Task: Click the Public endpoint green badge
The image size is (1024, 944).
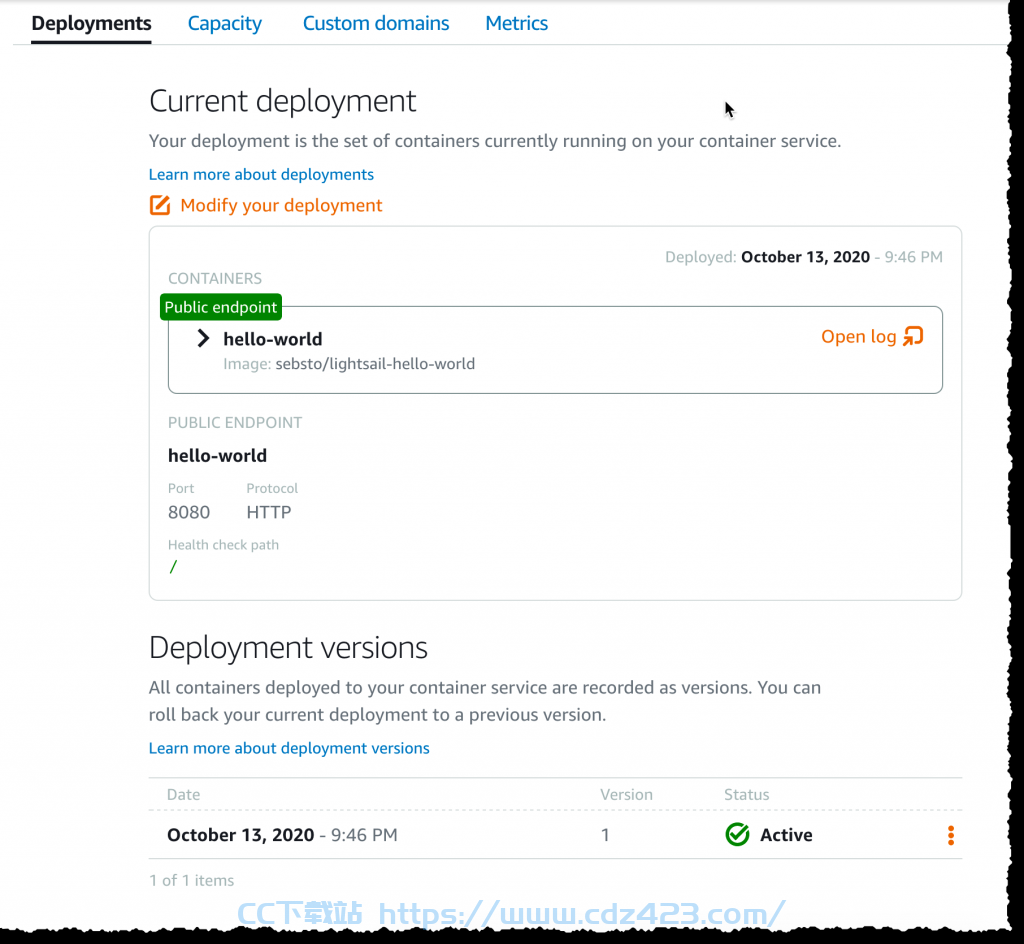Action: (221, 307)
